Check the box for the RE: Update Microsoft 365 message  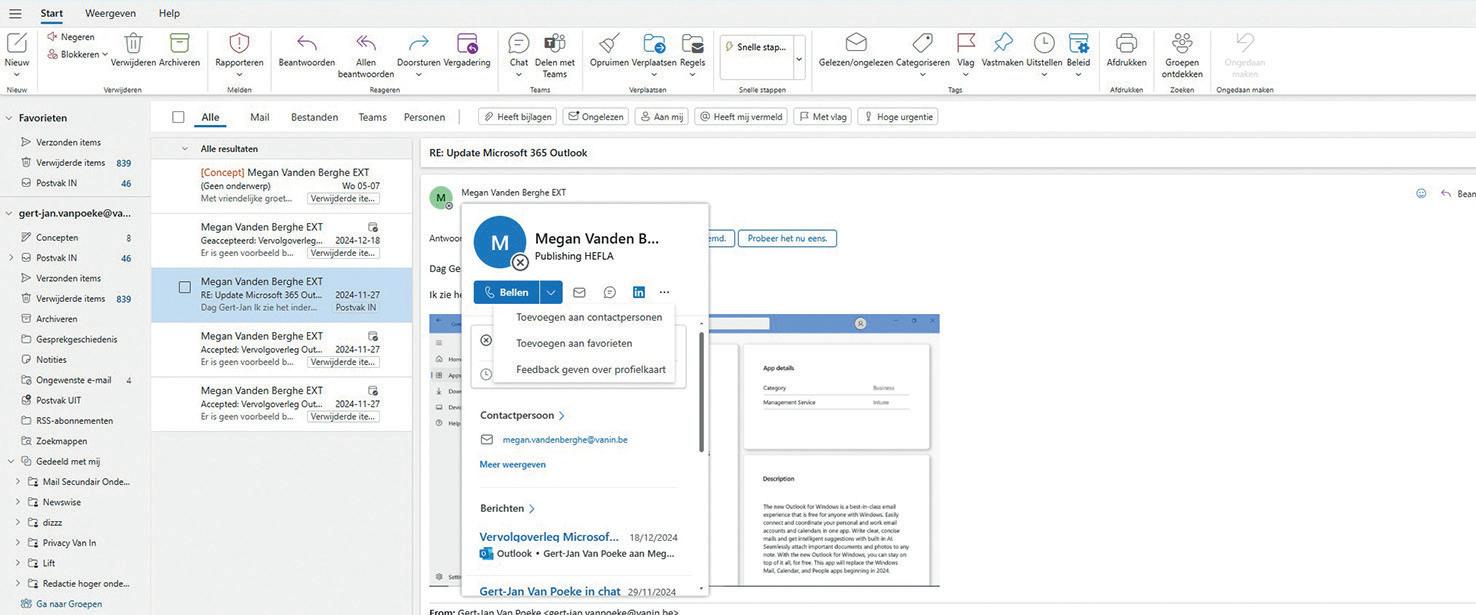click(x=184, y=287)
